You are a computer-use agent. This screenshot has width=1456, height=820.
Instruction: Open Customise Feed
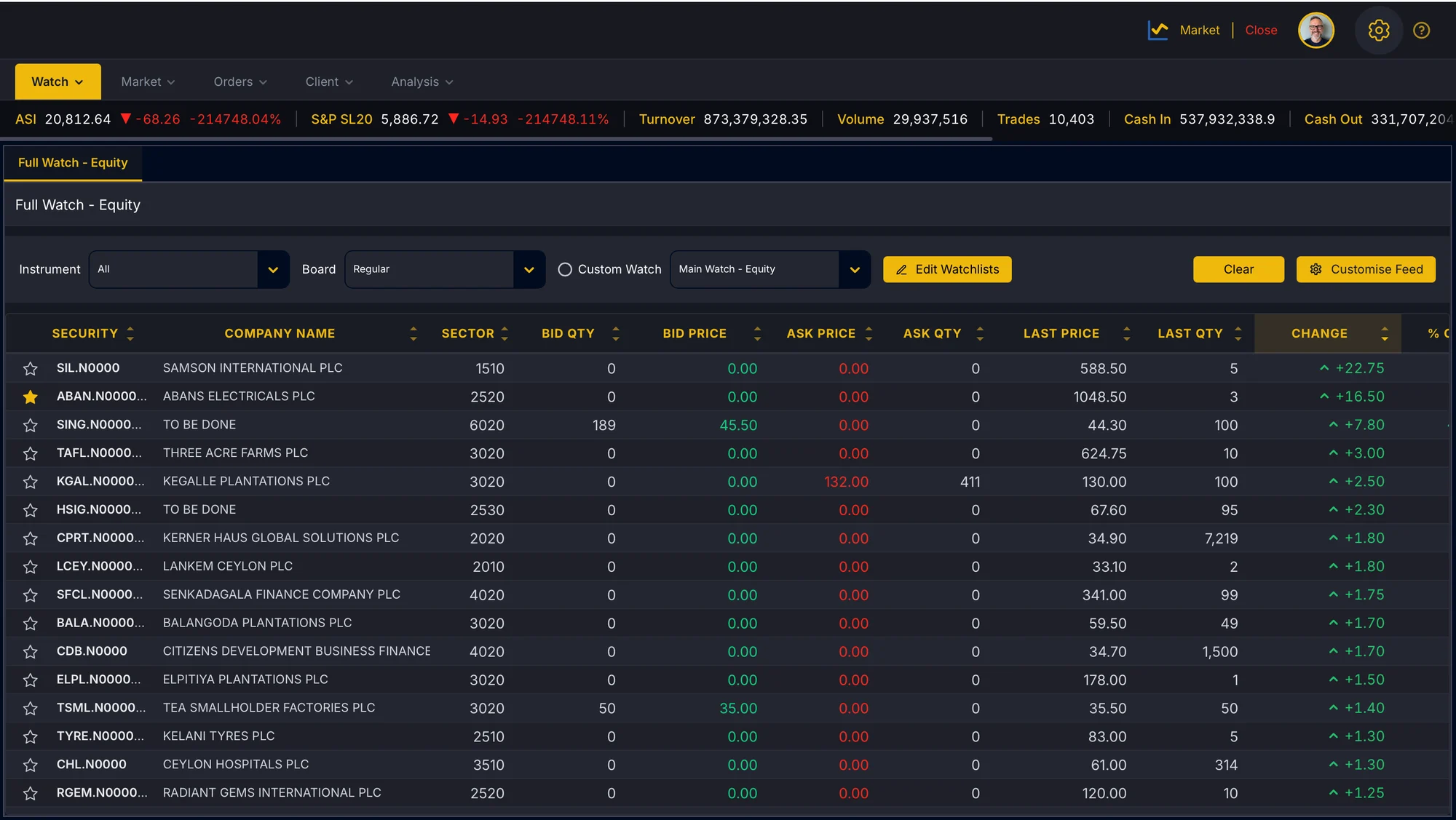tap(1366, 269)
